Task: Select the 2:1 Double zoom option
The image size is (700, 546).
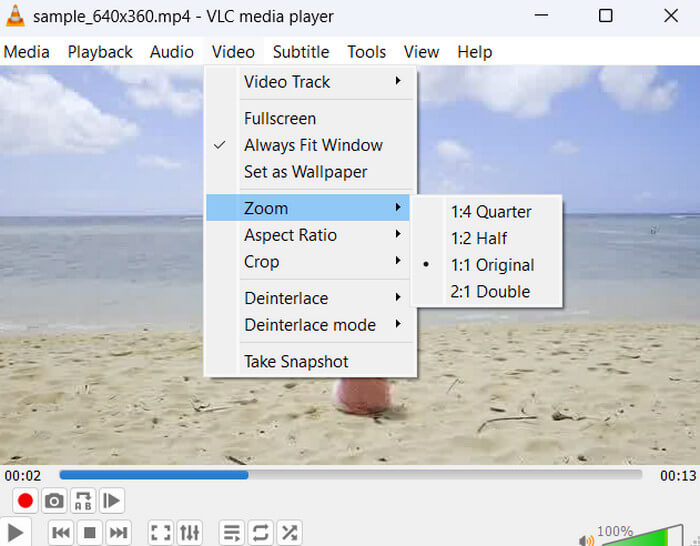Action: [490, 292]
